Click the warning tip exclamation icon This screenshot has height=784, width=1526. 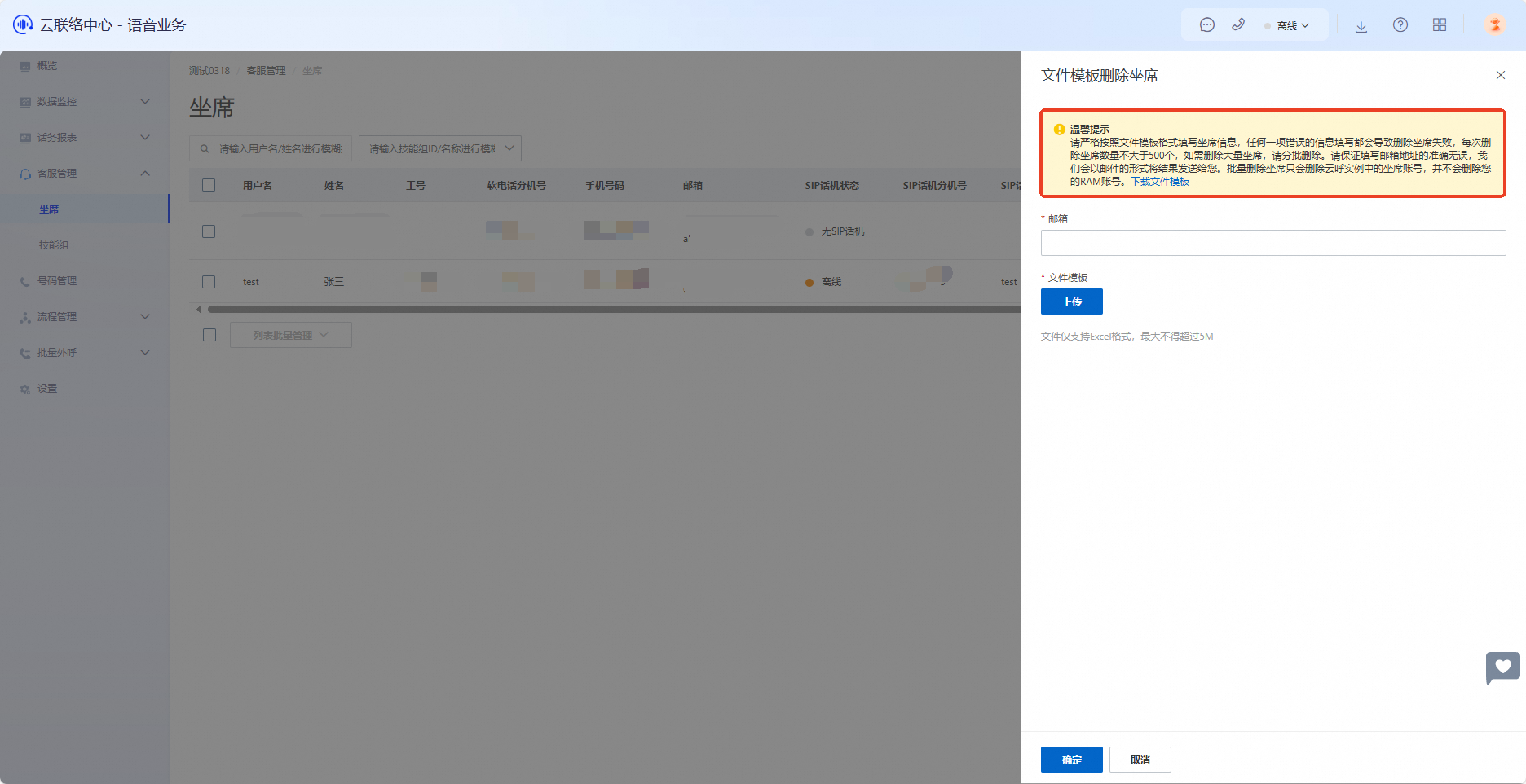(1060, 129)
